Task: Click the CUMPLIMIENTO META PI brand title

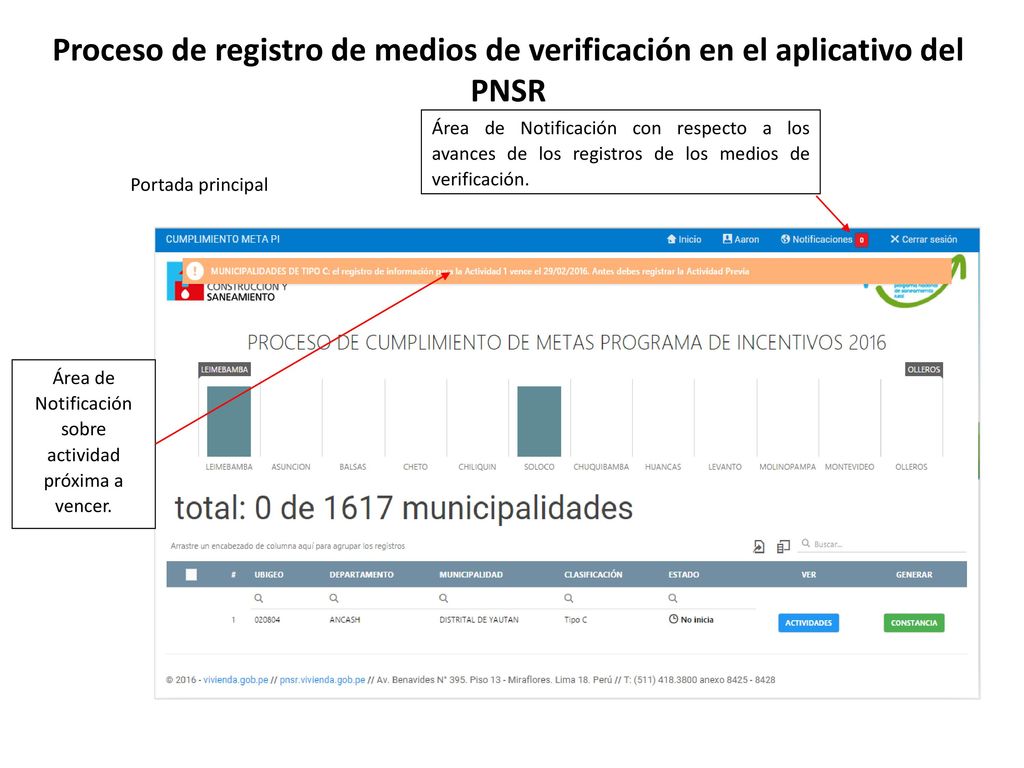Action: point(223,240)
